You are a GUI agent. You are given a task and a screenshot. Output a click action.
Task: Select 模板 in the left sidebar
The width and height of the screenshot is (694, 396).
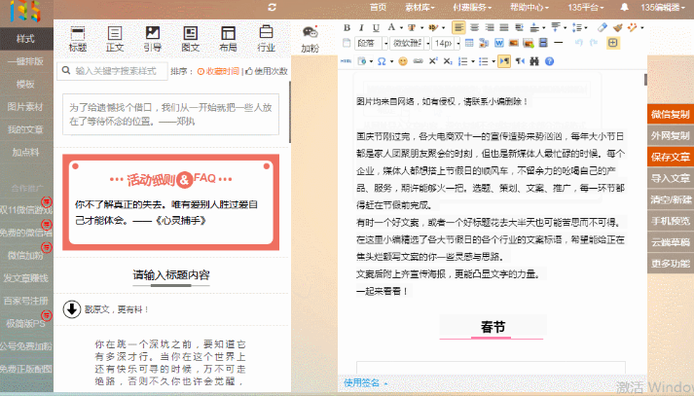(26, 84)
